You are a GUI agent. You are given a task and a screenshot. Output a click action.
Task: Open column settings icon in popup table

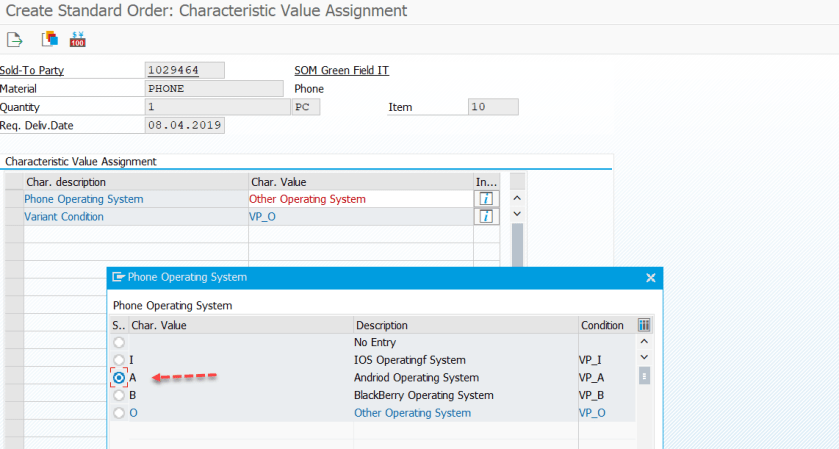(644, 325)
